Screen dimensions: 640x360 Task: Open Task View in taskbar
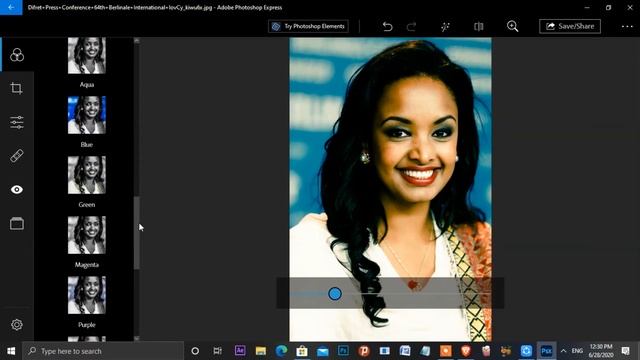[218, 351]
